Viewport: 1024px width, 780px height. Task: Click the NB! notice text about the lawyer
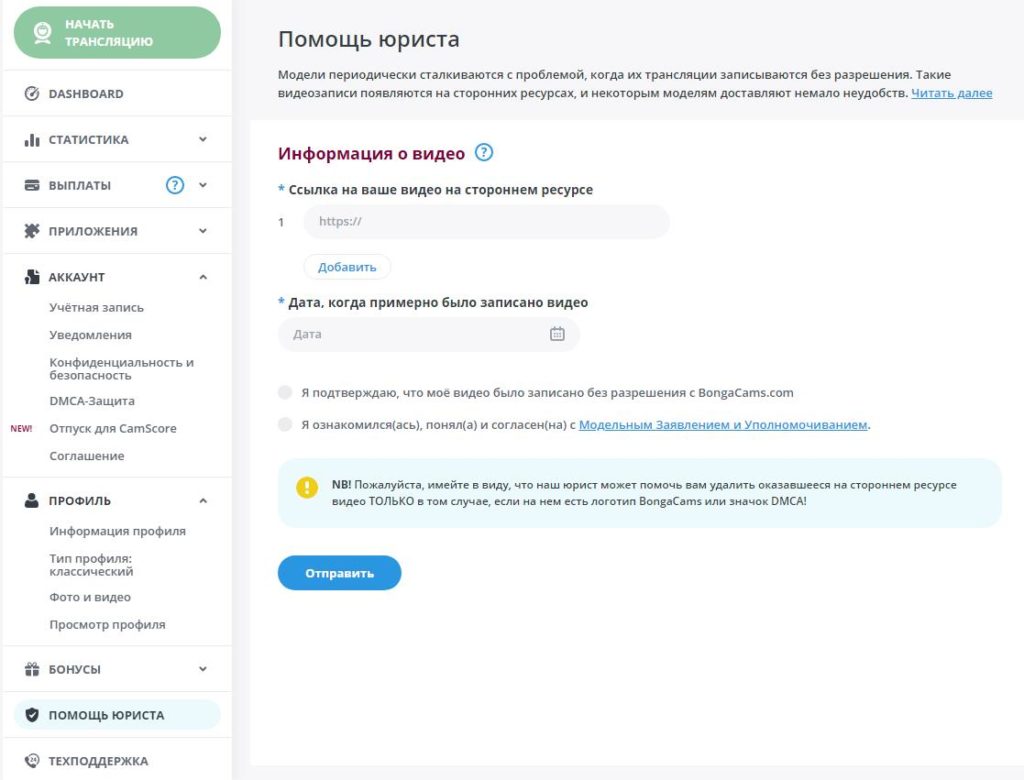point(644,493)
